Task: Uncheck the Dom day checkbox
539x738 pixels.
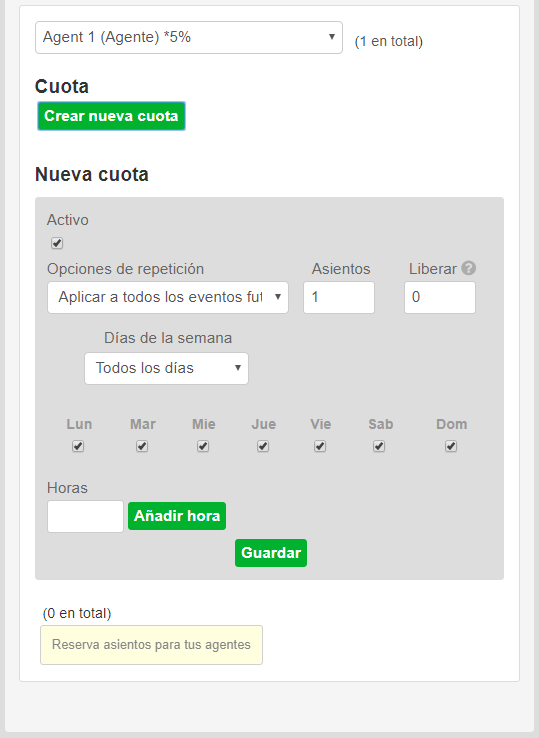Action: pyautogui.click(x=451, y=446)
